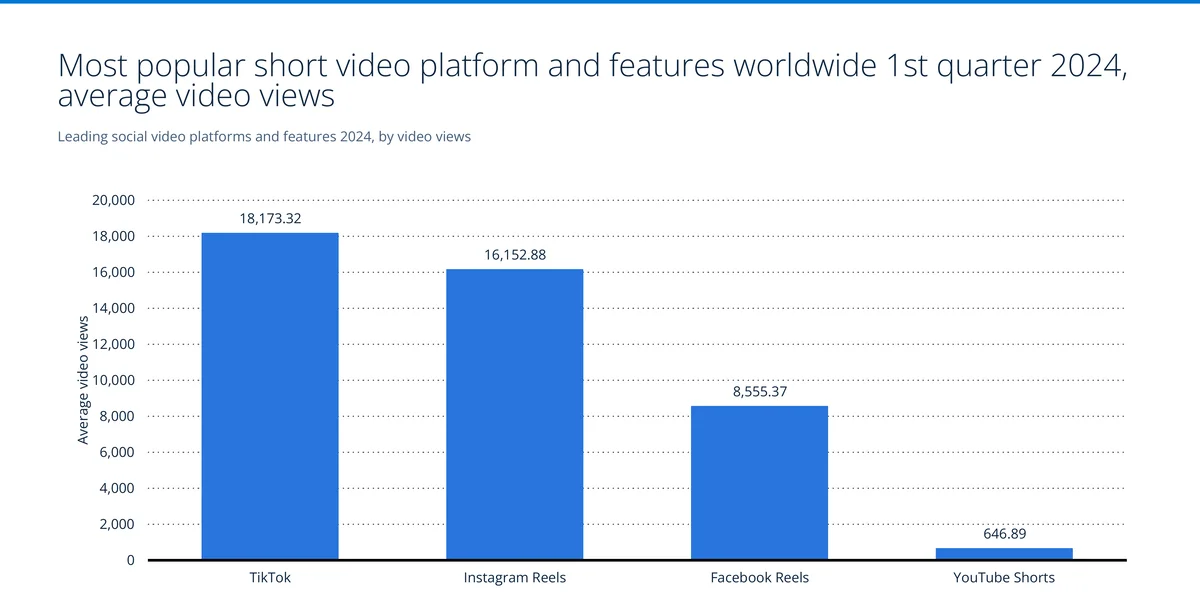Click the 0 y-axis tick label
This screenshot has width=1200, height=609.
point(131,560)
